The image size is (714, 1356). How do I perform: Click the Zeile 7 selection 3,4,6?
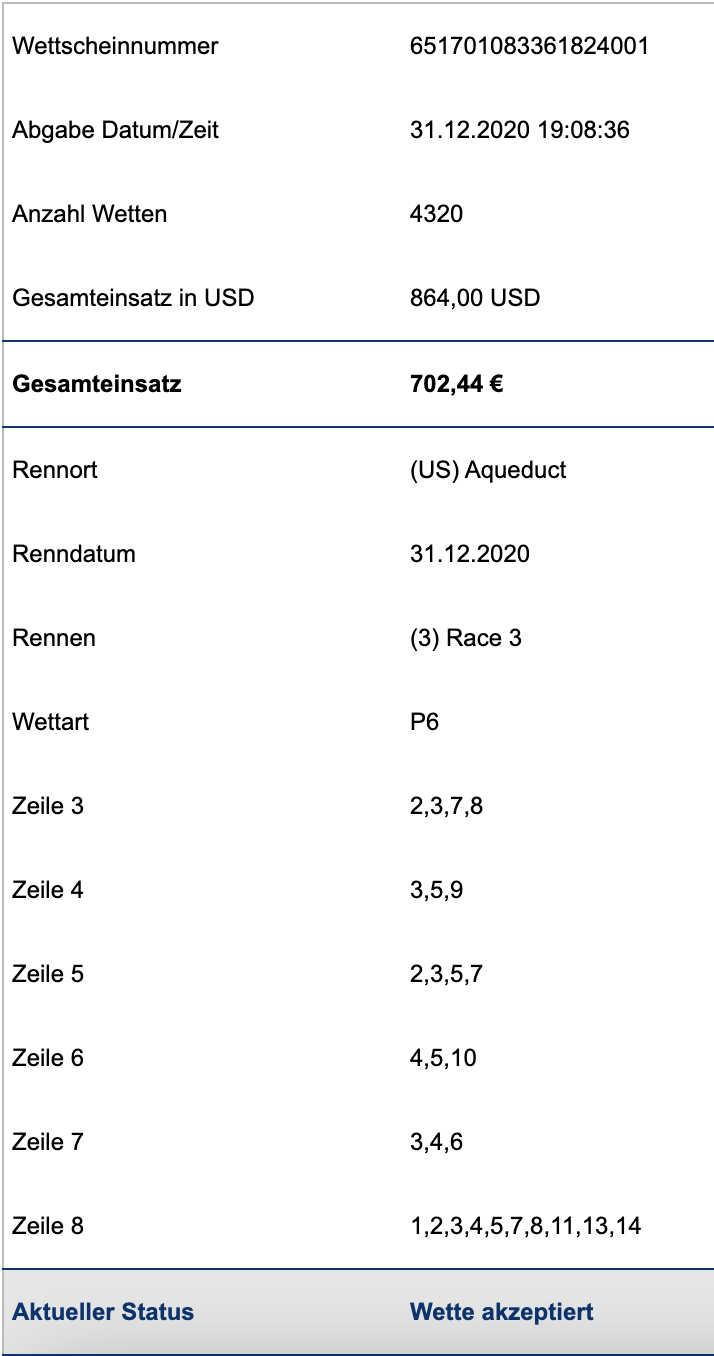436,1141
